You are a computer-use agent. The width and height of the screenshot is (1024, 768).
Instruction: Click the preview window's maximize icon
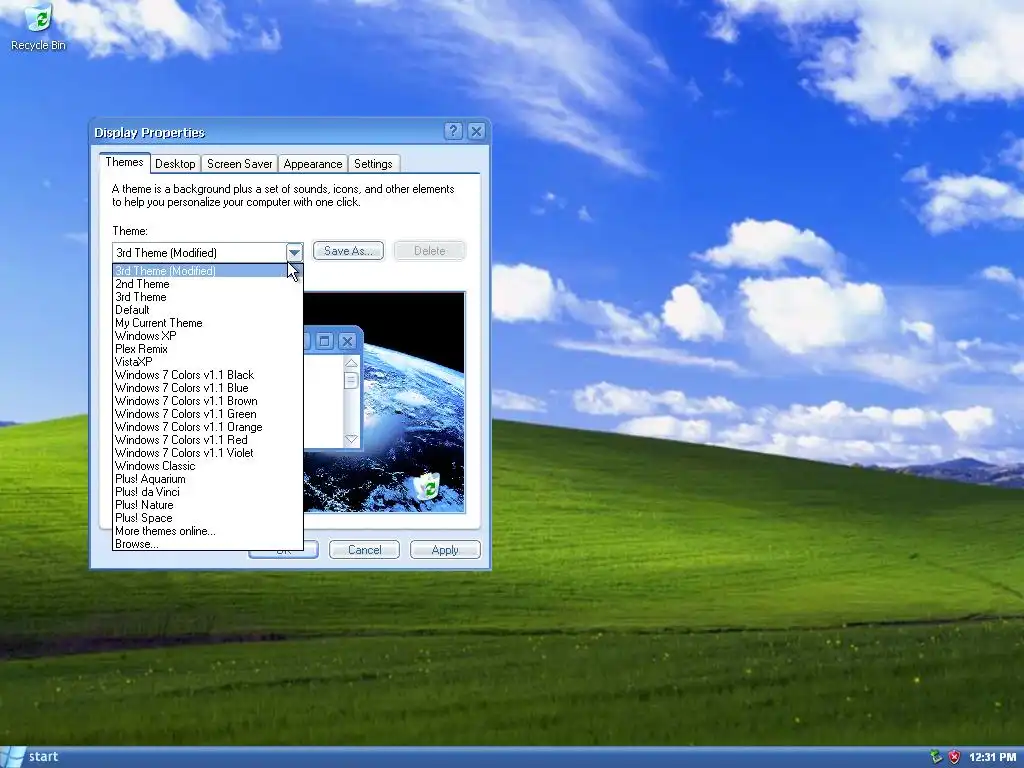tap(325, 341)
